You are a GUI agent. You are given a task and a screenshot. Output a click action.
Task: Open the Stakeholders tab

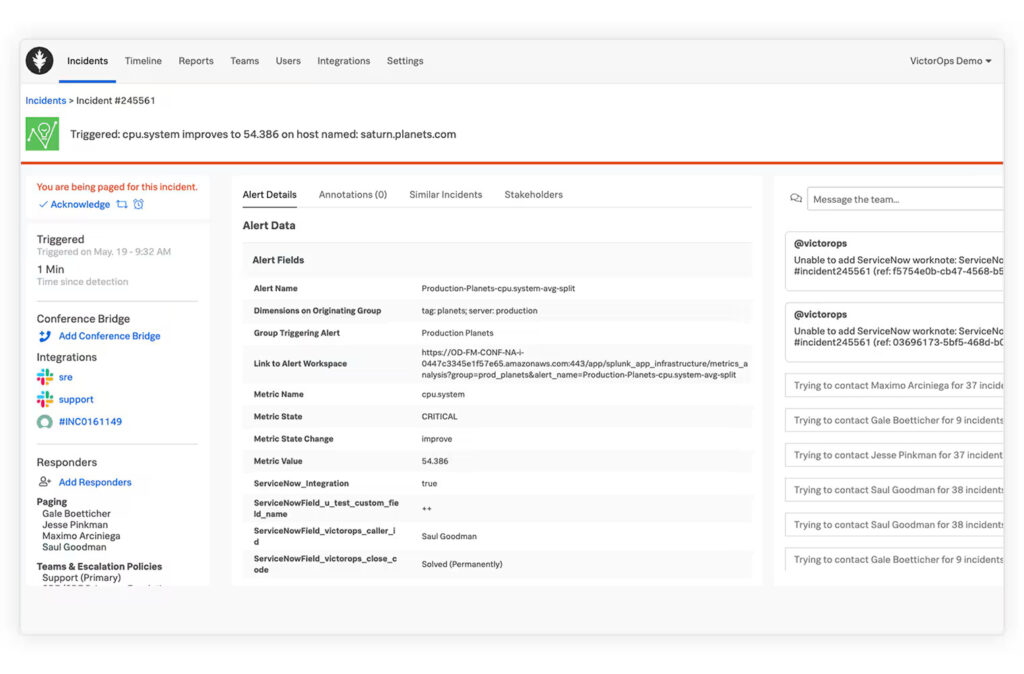533,194
